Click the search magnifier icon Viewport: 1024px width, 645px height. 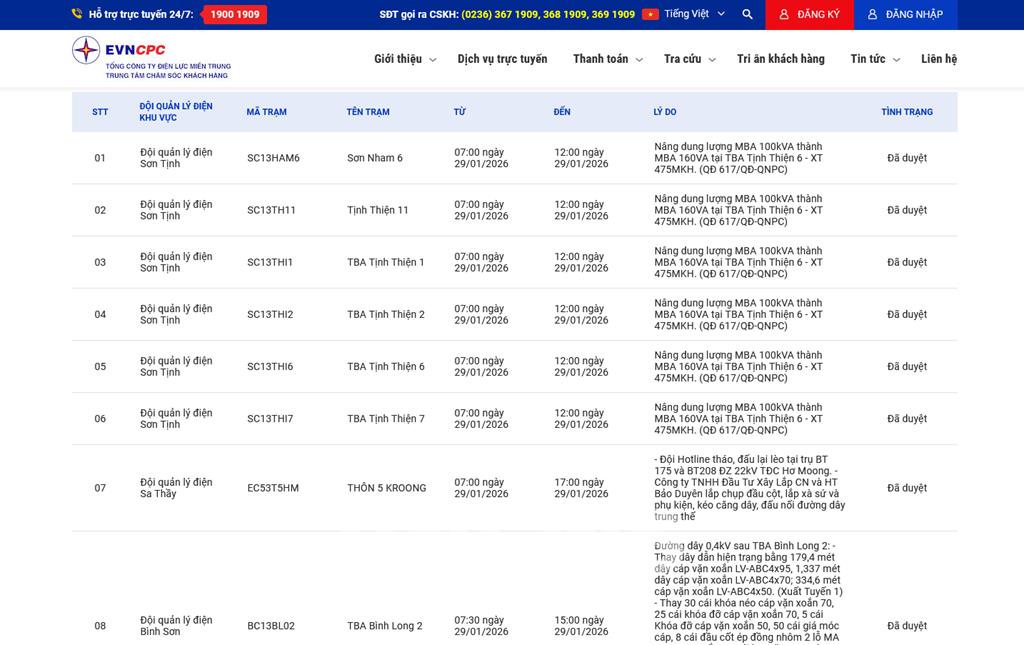point(747,15)
